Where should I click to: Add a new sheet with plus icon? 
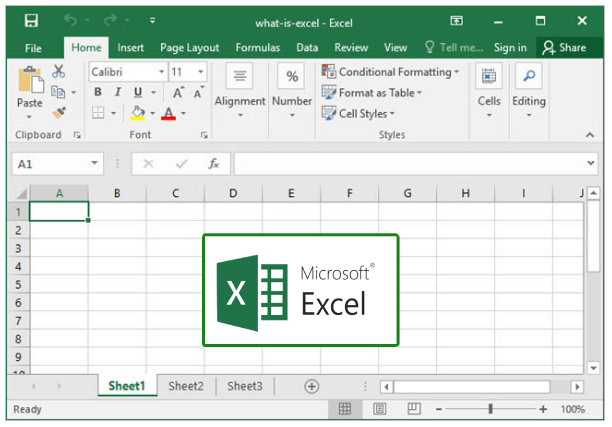311,386
